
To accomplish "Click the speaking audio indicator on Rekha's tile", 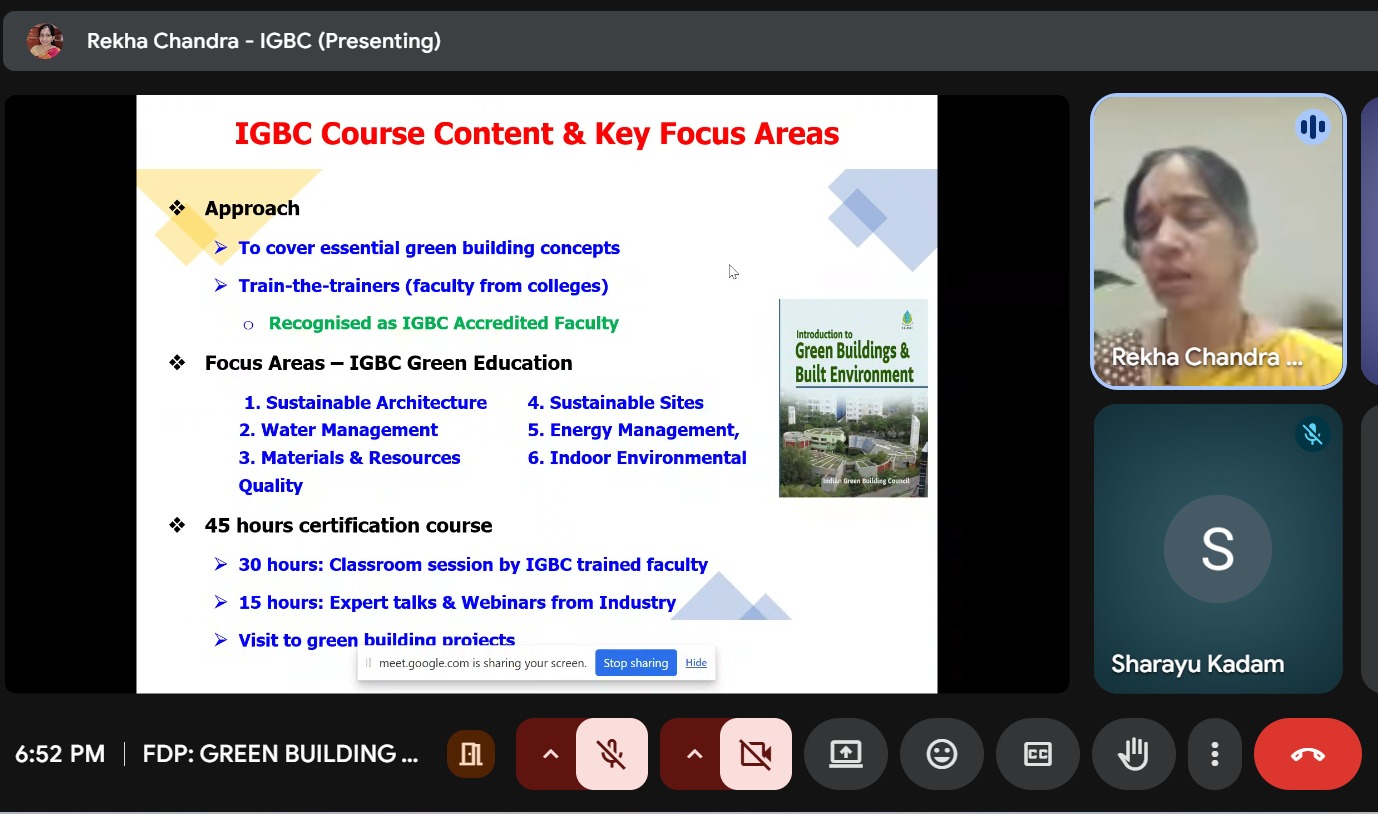I will (x=1312, y=127).
